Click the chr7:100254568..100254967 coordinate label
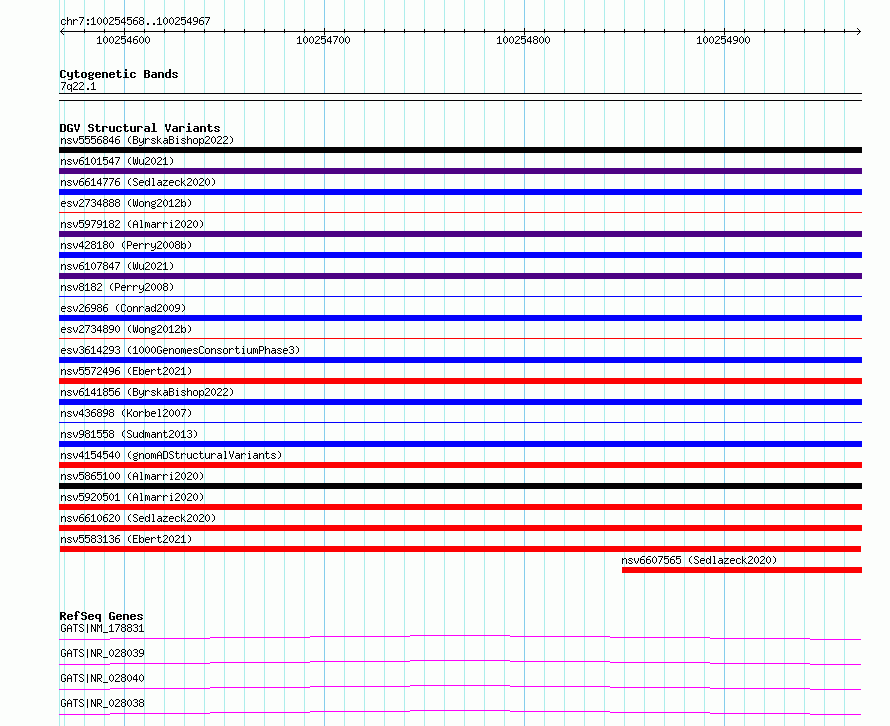Viewport: 890px width, 726px height. (x=135, y=21)
